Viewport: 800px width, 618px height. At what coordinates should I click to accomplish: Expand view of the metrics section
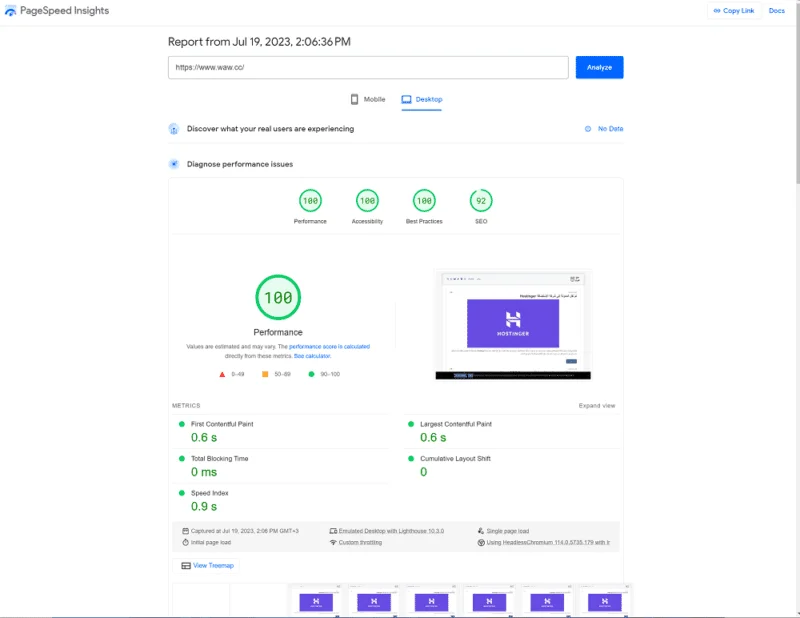point(597,406)
